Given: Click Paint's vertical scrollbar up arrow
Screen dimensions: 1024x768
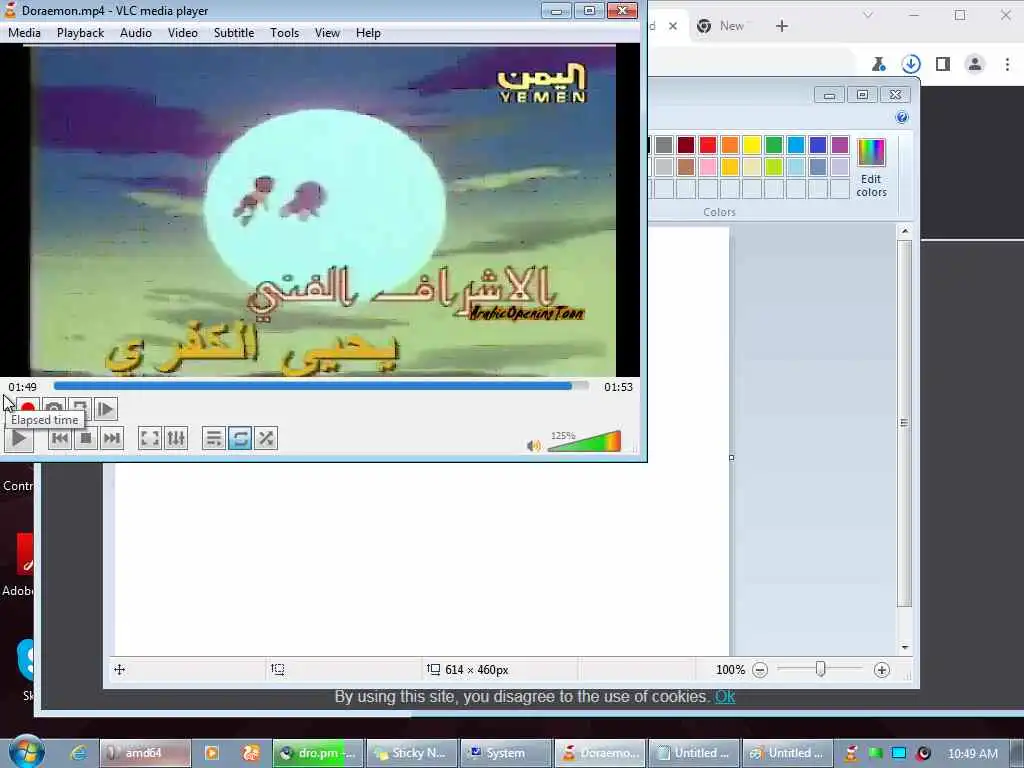Looking at the screenshot, I should 904,231.
